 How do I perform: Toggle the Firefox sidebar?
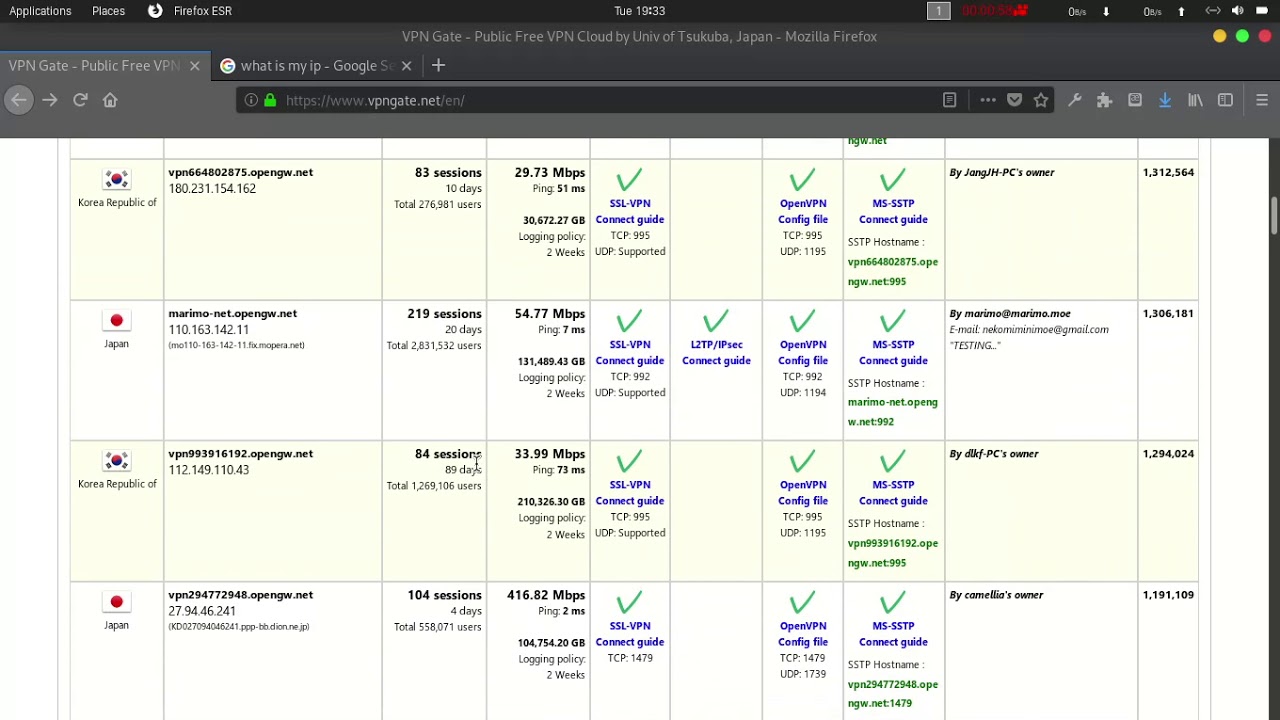tap(1225, 100)
